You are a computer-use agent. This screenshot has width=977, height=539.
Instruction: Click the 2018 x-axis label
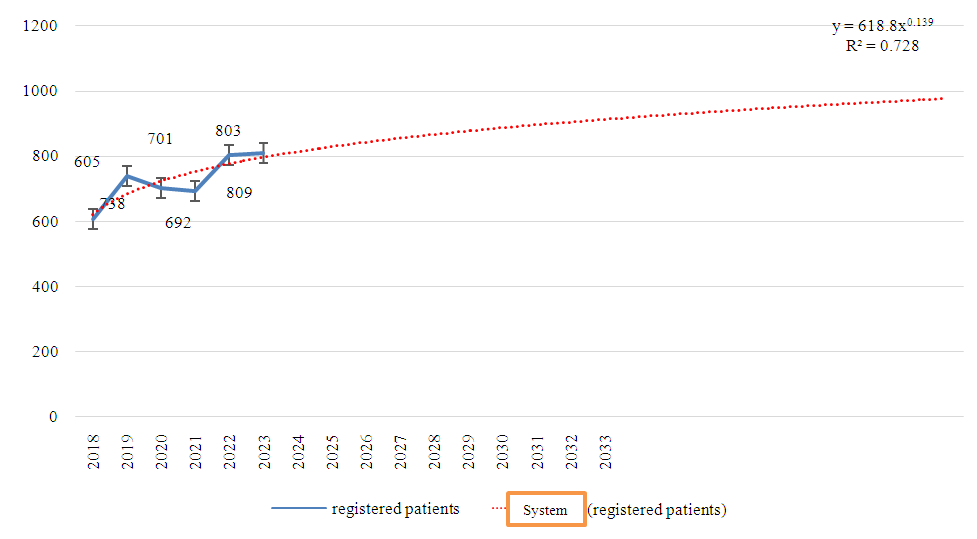(x=94, y=452)
